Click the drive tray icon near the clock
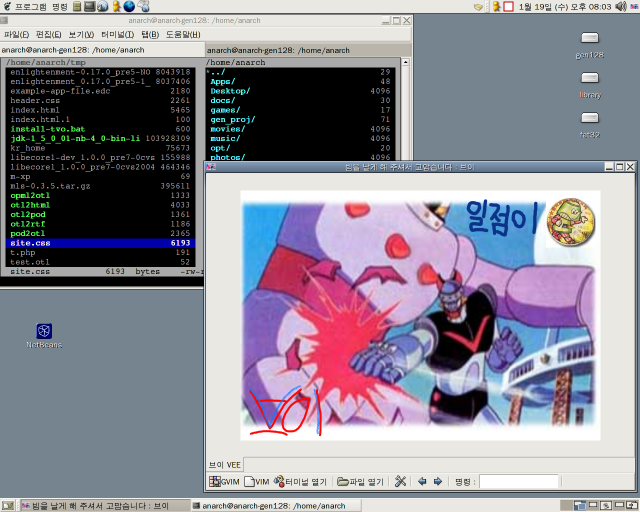 click(478, 7)
